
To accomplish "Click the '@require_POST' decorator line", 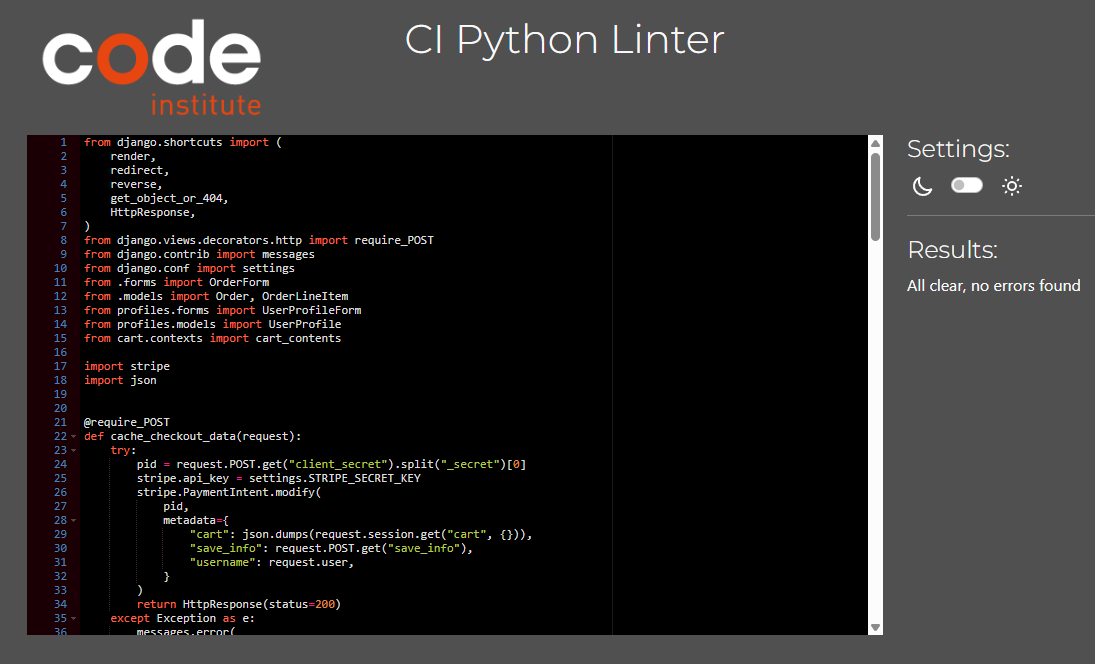I will (127, 422).
